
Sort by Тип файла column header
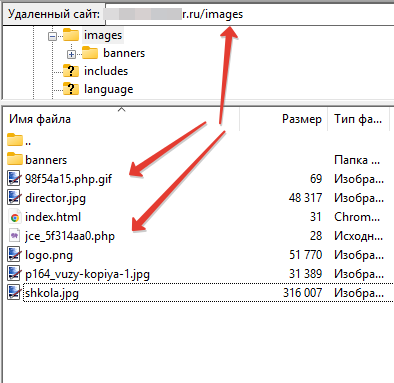[x=358, y=119]
